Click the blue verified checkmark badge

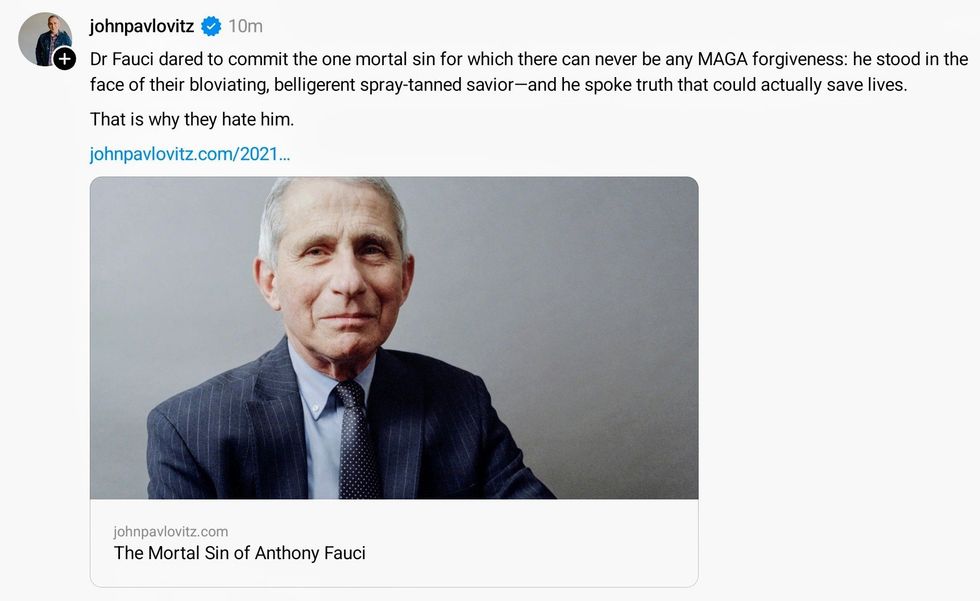click(211, 26)
